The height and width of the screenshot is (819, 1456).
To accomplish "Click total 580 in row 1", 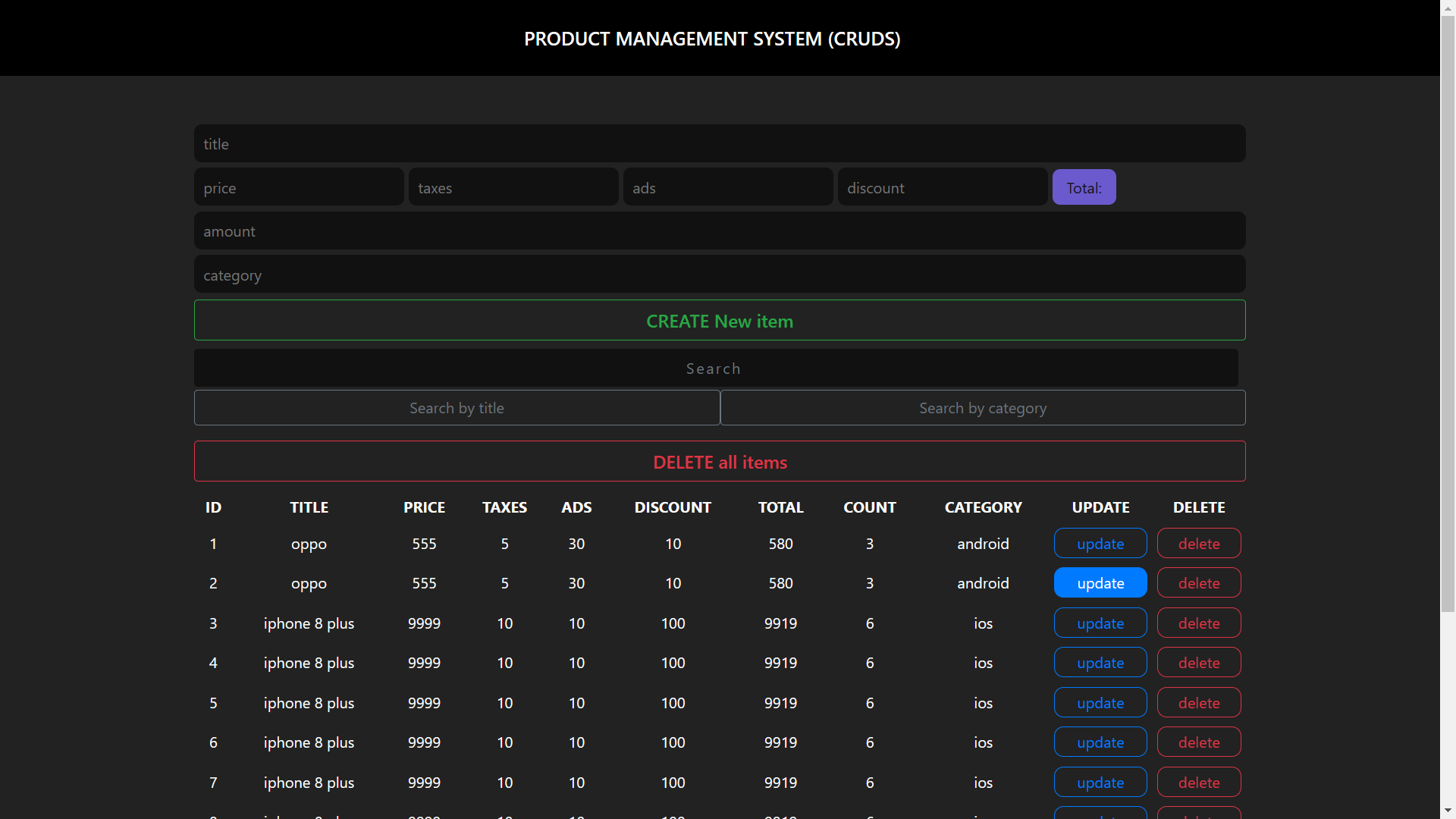I will tap(780, 544).
